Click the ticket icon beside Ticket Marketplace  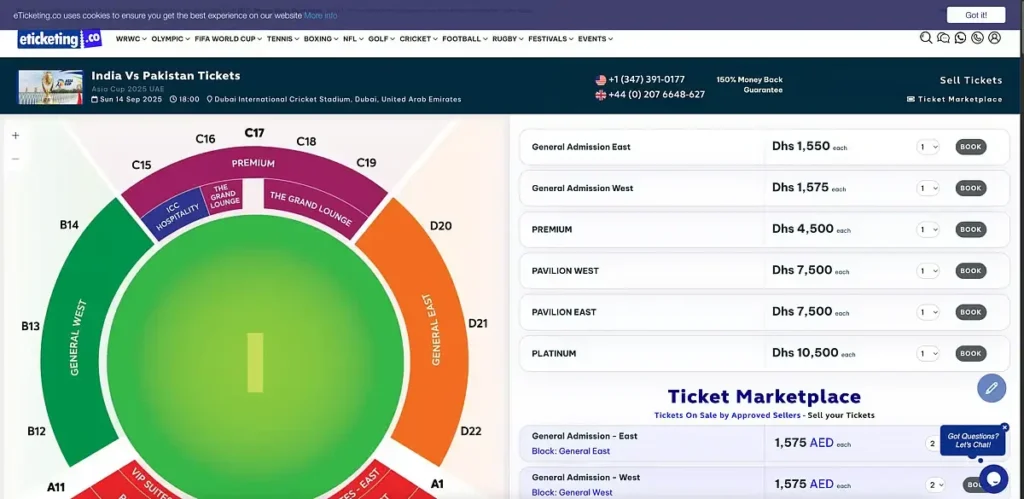(x=911, y=99)
